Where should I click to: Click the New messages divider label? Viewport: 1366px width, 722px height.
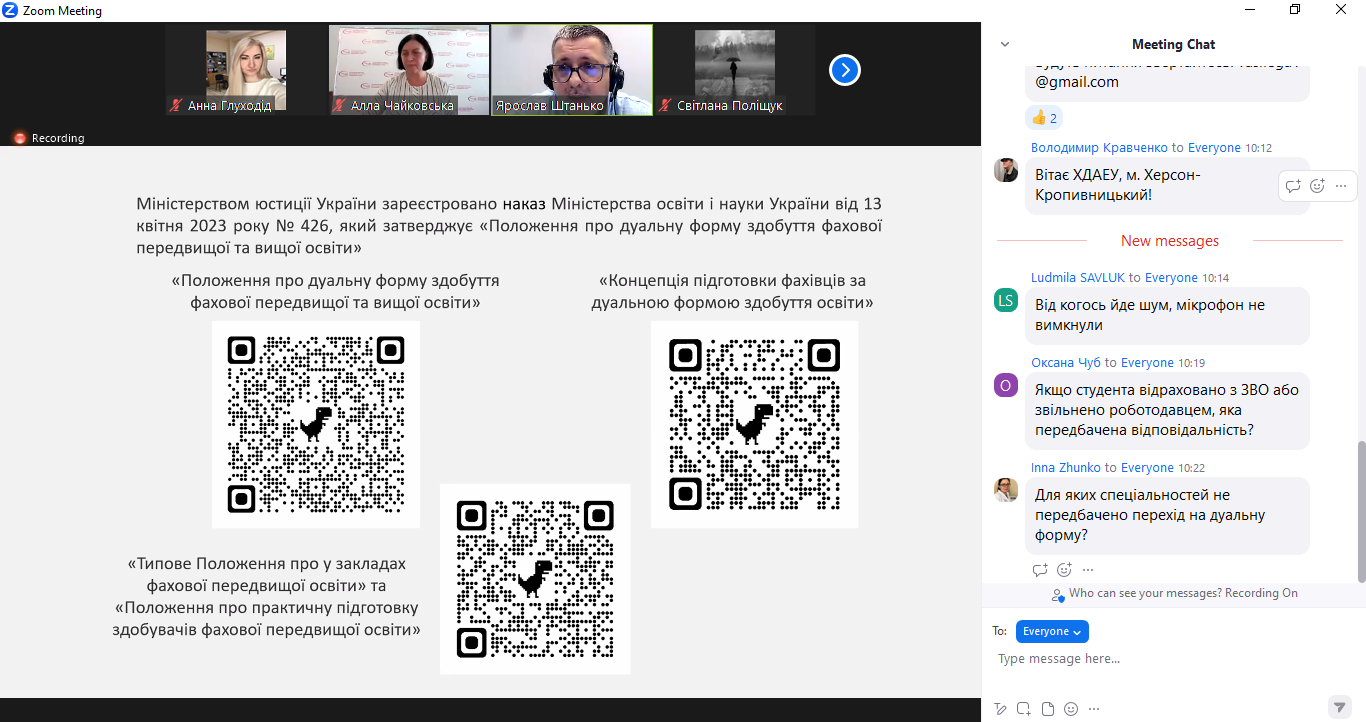1170,241
